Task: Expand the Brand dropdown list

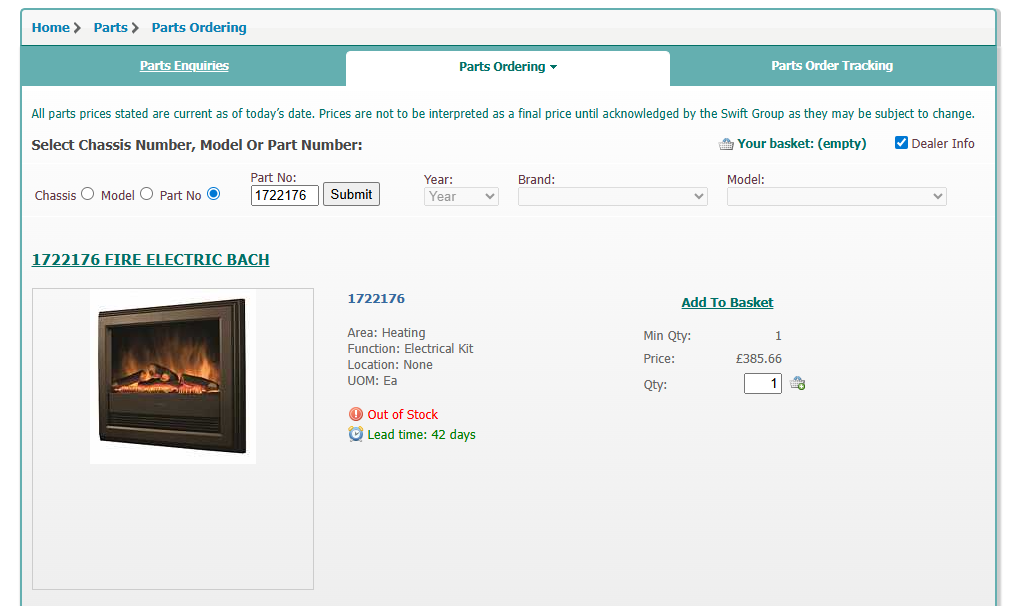Action: click(612, 197)
